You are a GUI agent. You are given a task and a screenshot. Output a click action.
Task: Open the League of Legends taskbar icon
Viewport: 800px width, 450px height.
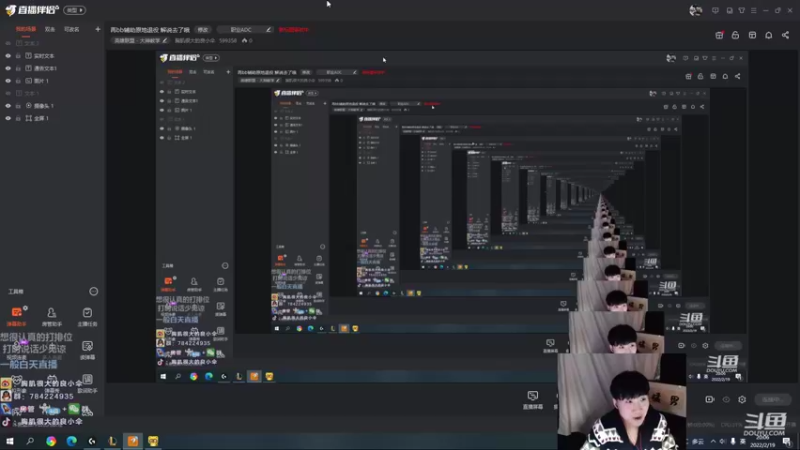point(112,441)
